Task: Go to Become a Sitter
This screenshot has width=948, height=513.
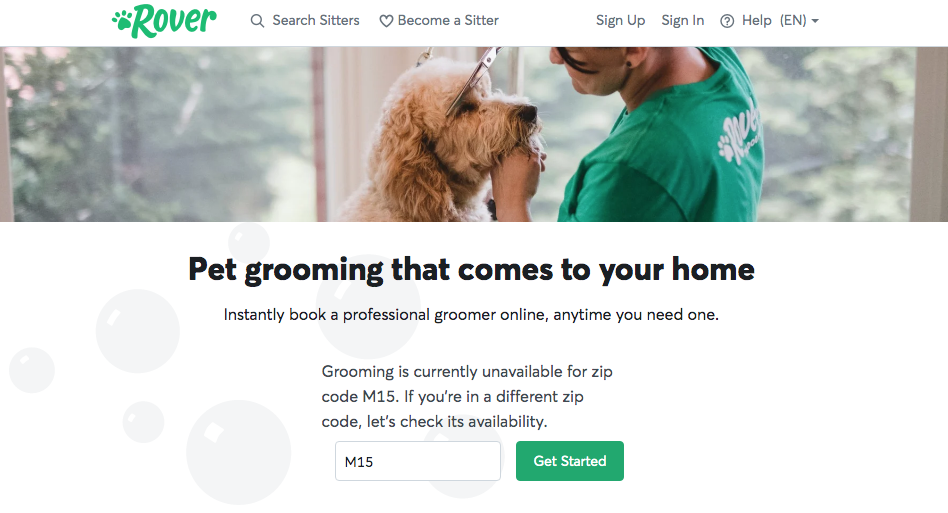Action: 448,21
